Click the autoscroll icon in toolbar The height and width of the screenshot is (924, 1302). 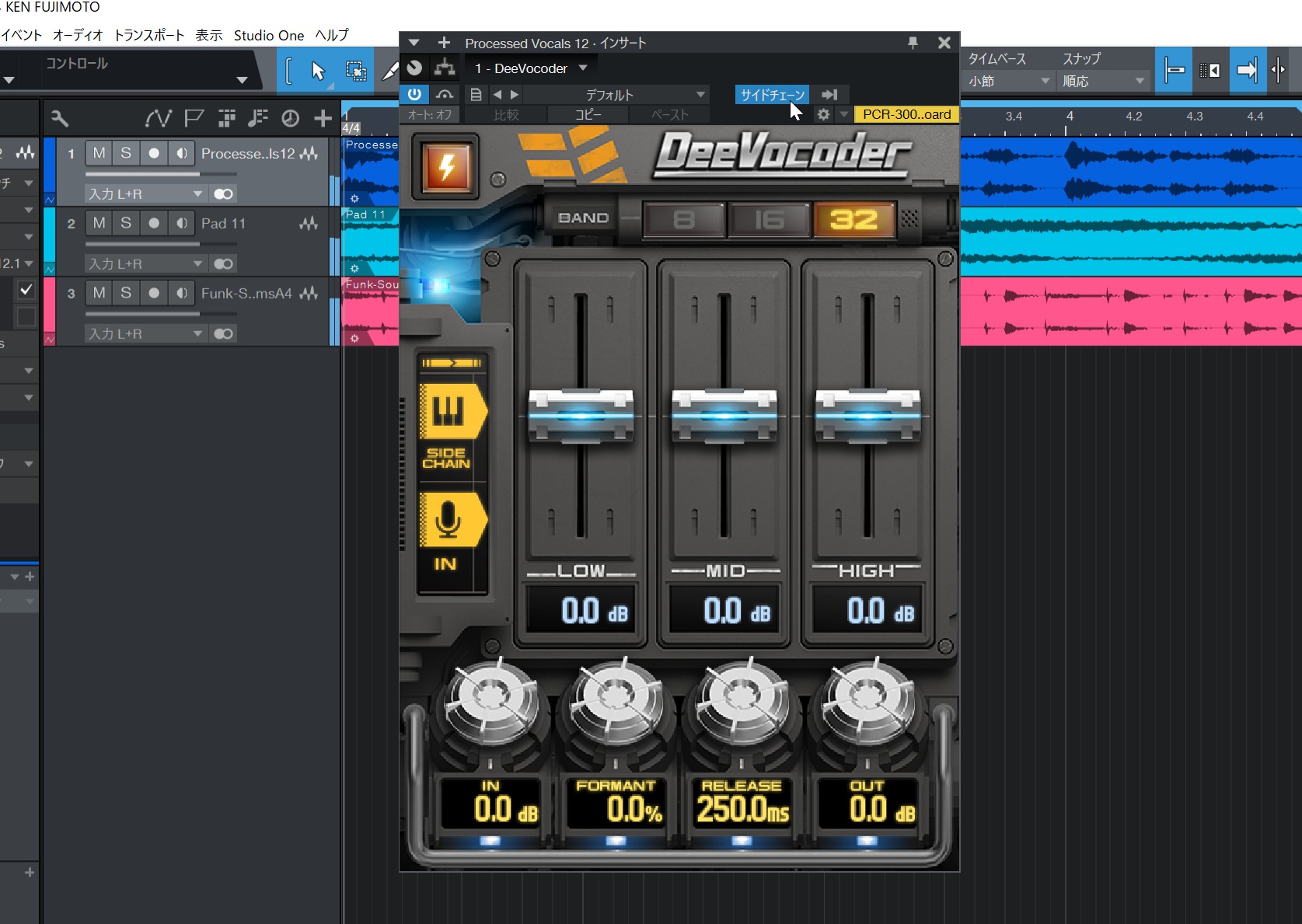1246,71
